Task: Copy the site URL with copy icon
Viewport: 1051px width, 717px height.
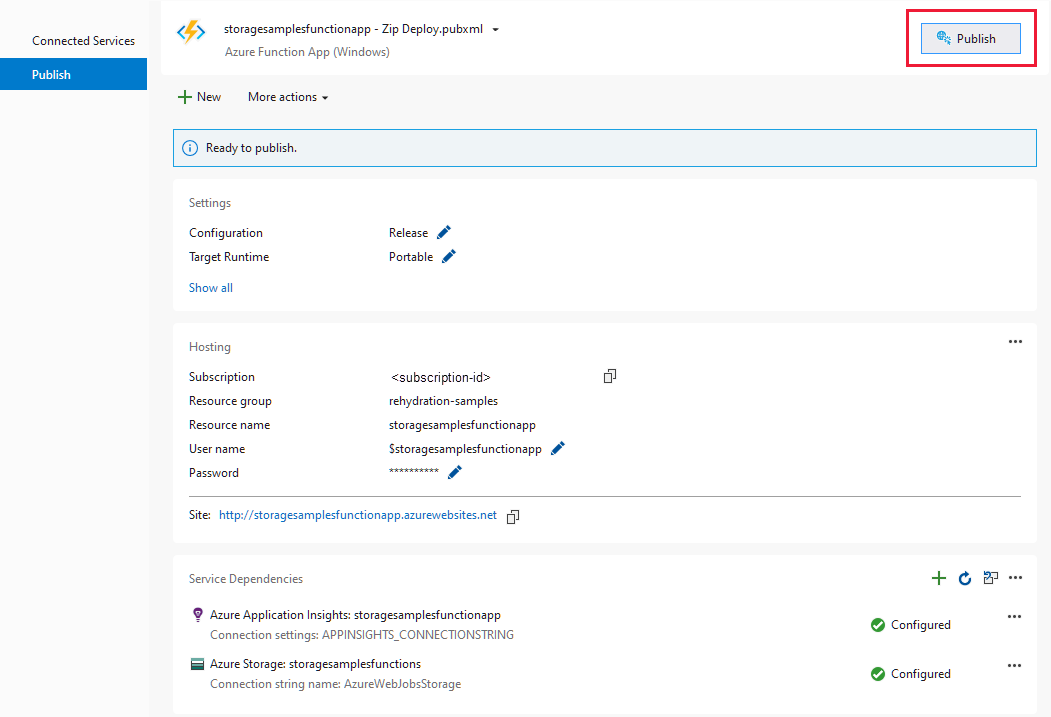Action: (x=513, y=516)
